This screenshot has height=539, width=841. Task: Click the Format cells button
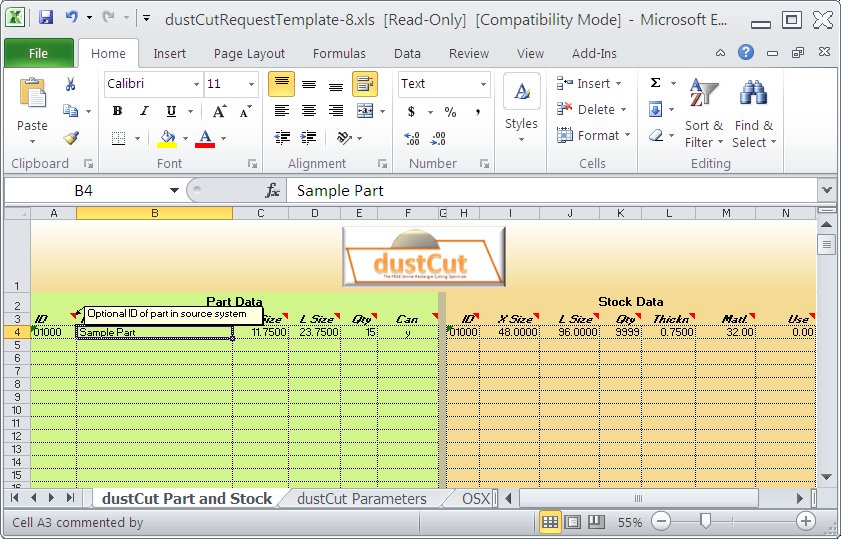tap(594, 135)
